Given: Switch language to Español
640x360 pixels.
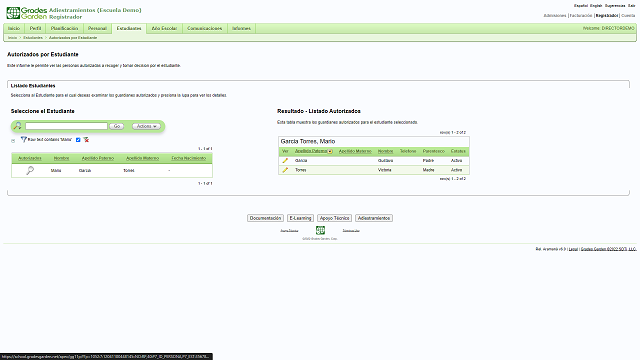Looking at the screenshot, I should tap(581, 6).
